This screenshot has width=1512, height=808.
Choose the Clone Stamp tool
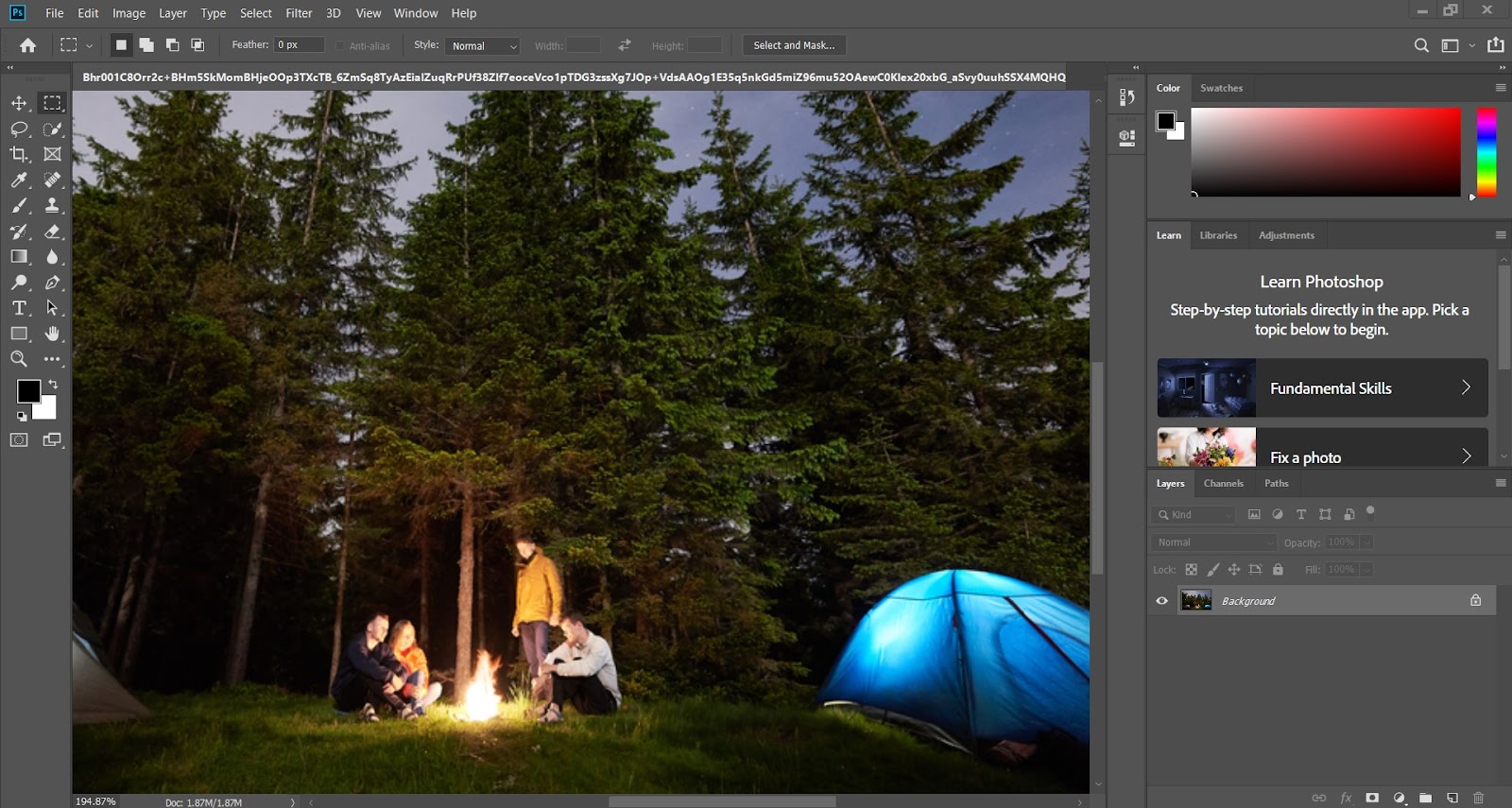tap(52, 205)
